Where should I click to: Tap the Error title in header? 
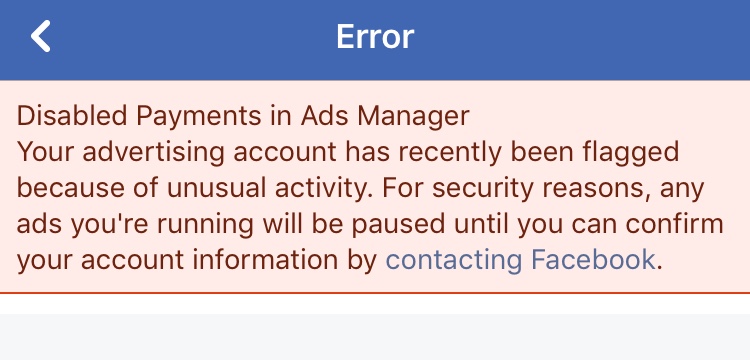(375, 37)
